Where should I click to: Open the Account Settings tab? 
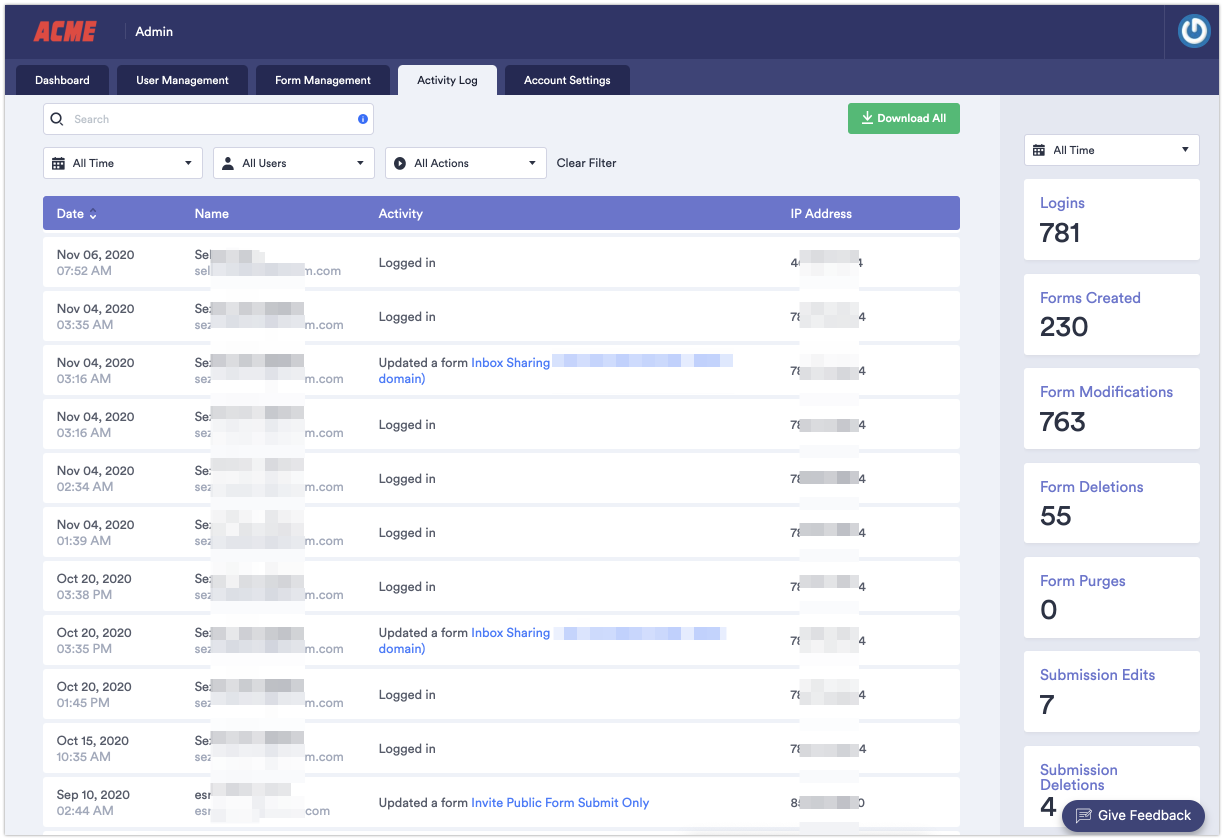(x=567, y=80)
